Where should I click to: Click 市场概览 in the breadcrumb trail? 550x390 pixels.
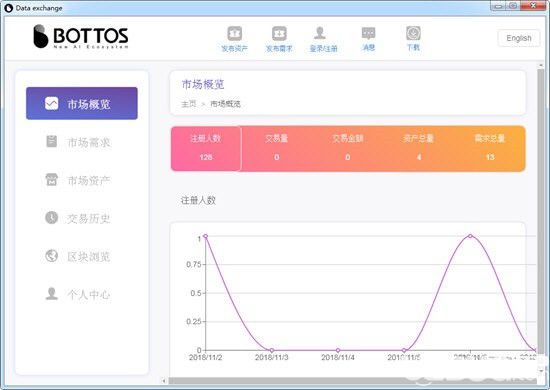(x=225, y=104)
